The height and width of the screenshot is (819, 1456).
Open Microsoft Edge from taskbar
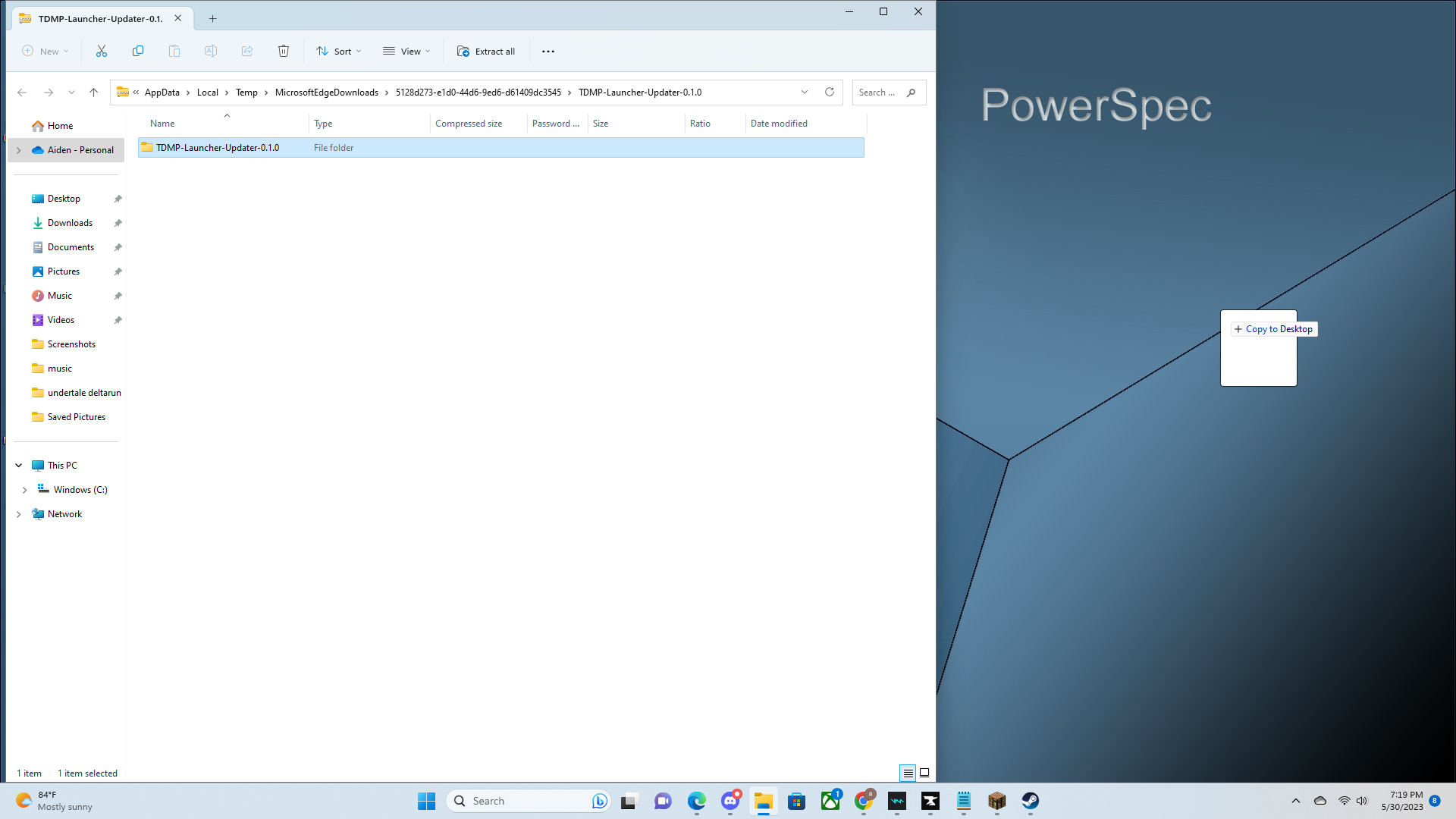click(696, 801)
